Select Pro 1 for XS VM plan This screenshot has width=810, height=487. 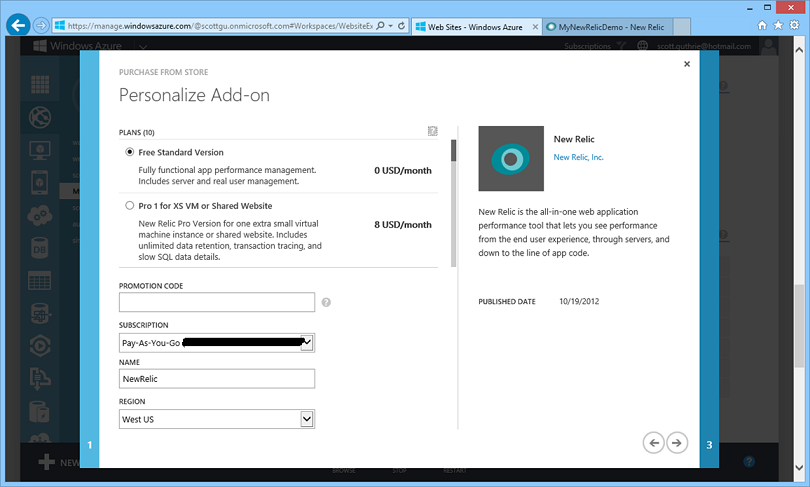(129, 206)
